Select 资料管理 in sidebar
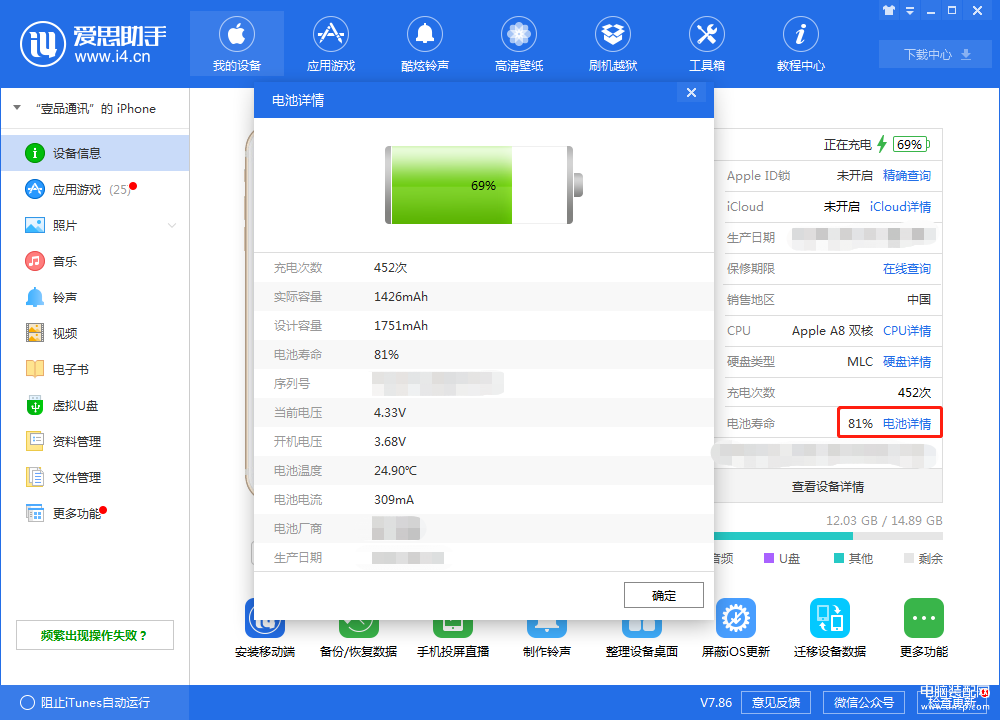1000x720 pixels. [95, 441]
